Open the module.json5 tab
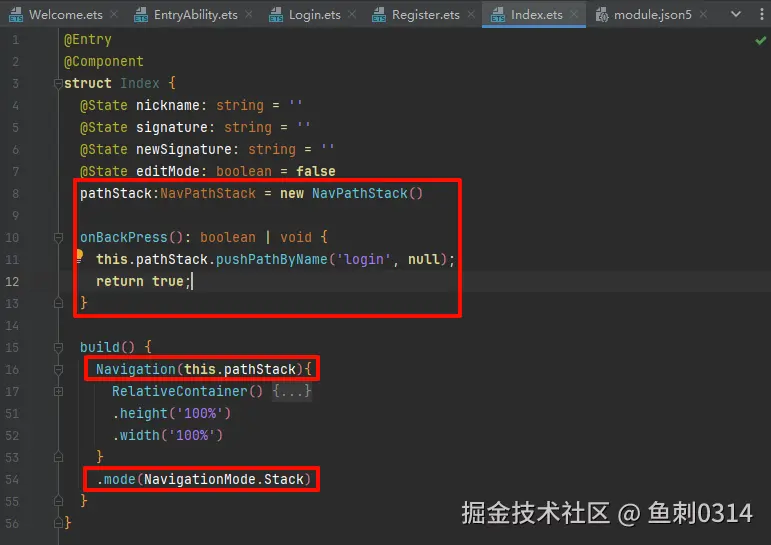 652,15
